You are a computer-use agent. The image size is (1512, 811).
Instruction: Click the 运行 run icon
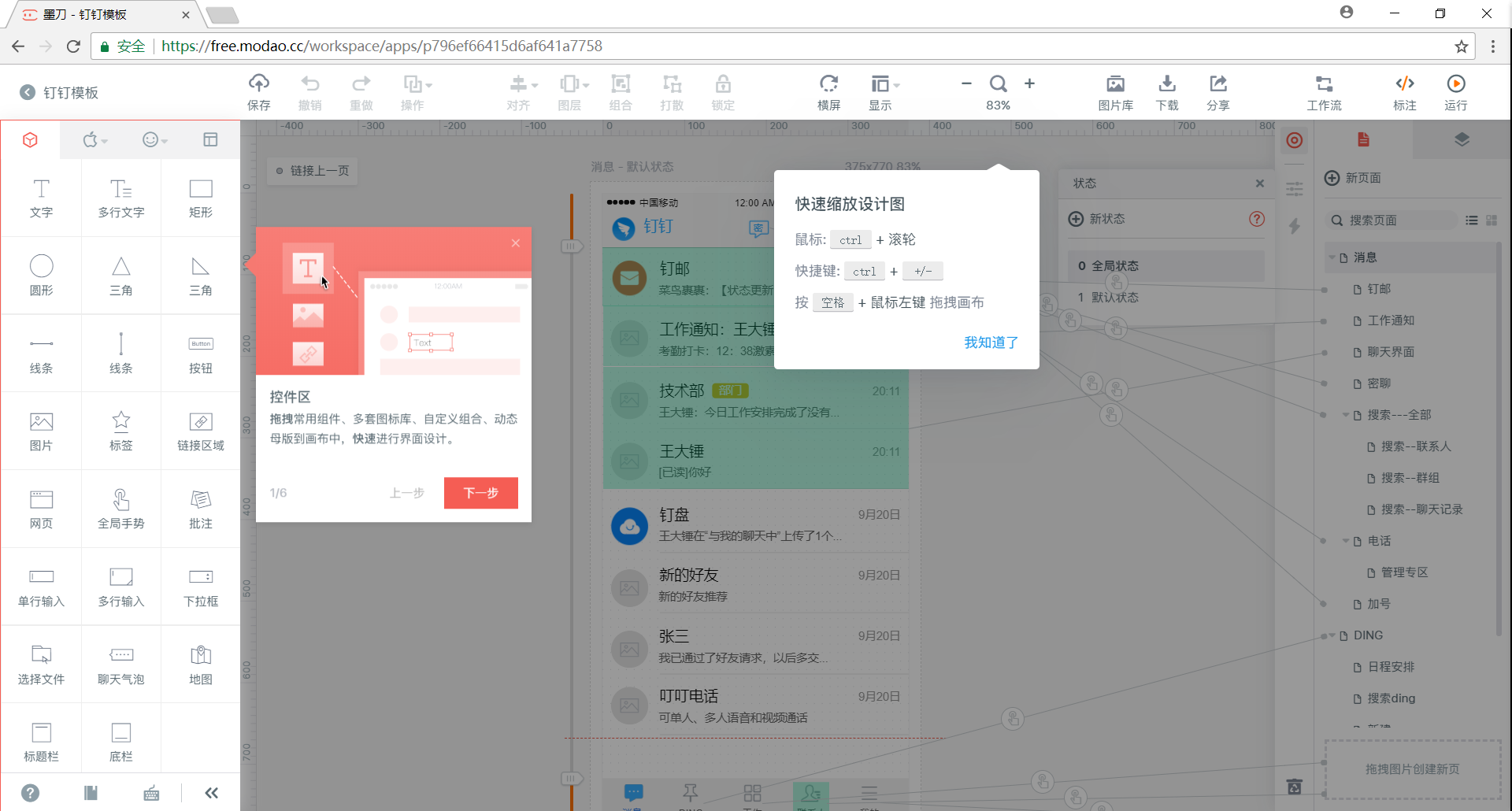[1456, 92]
